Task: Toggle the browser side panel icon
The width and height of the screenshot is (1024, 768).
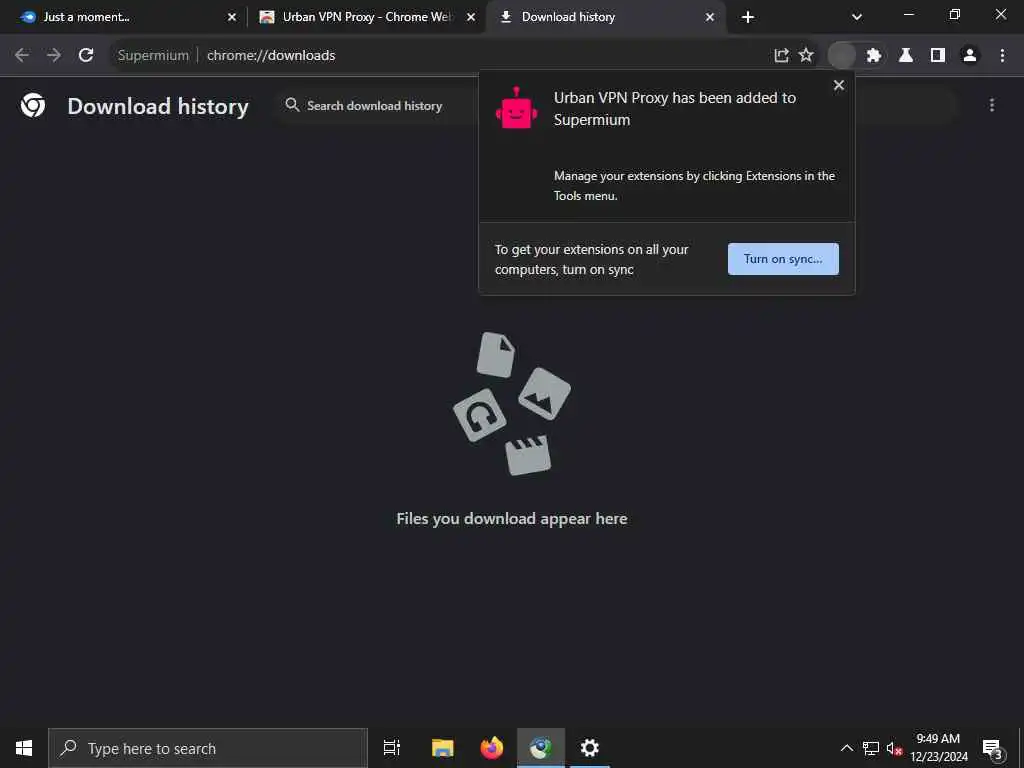Action: click(x=938, y=56)
